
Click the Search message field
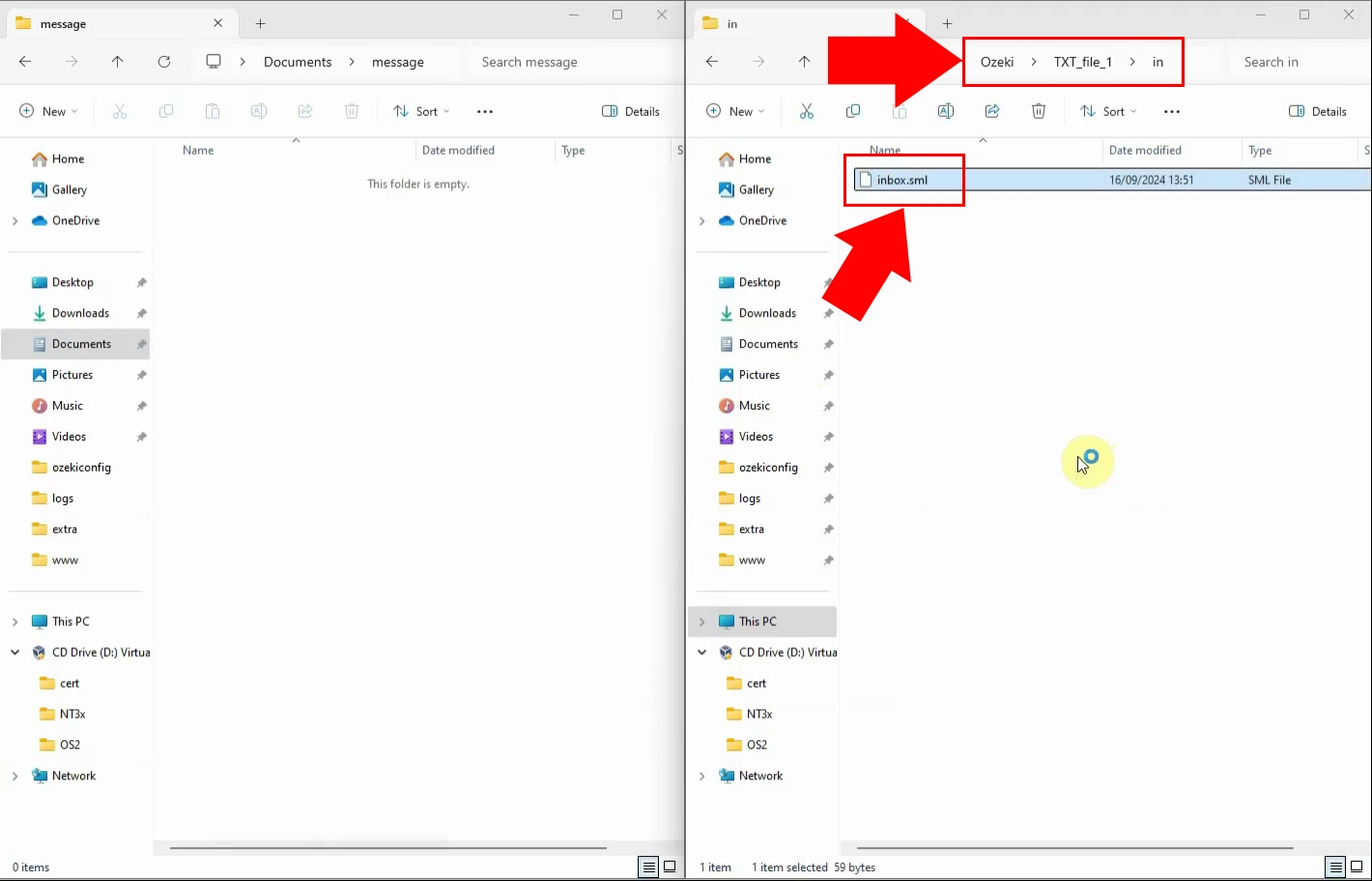click(x=572, y=62)
